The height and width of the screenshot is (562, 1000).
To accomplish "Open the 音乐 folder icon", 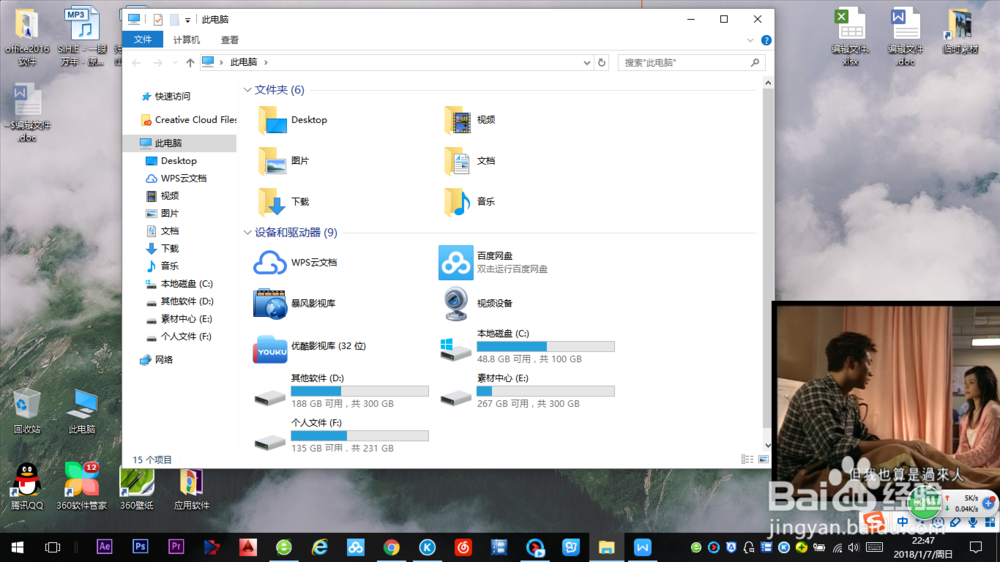I will click(x=458, y=202).
